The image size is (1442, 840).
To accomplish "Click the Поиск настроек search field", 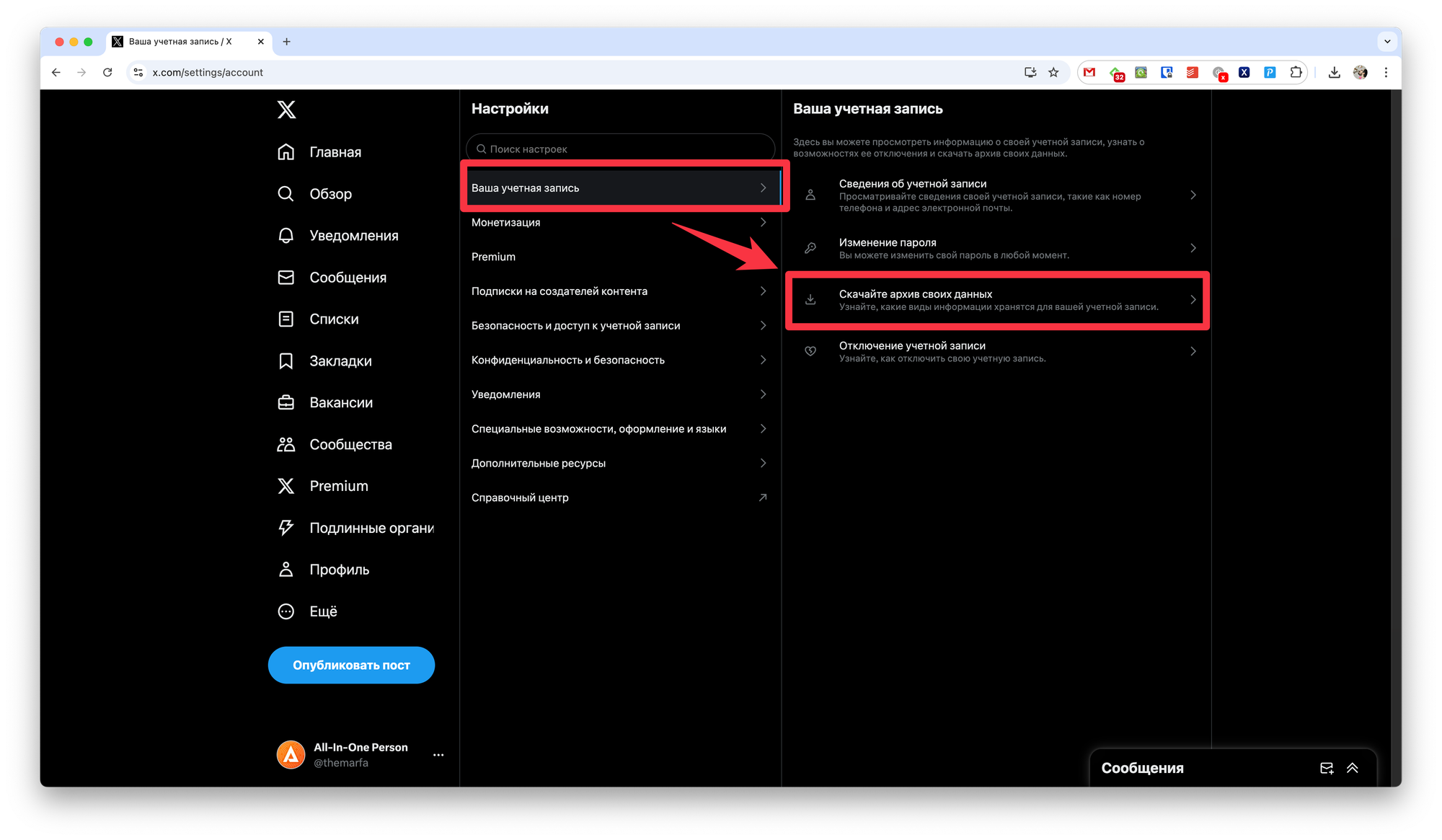I will (x=620, y=149).
